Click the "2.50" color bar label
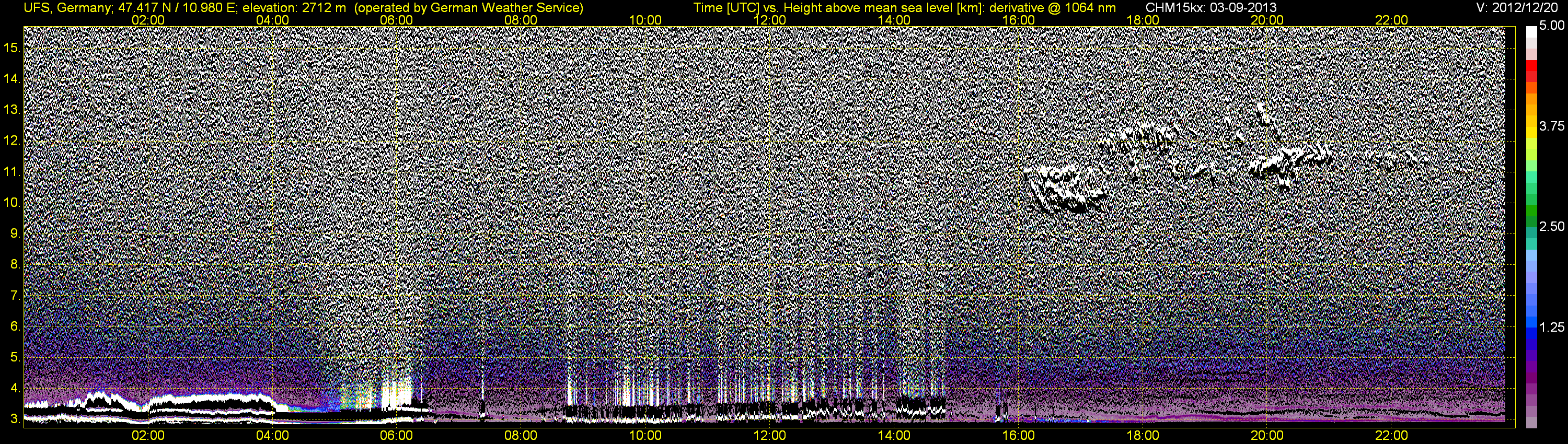 click(1552, 226)
